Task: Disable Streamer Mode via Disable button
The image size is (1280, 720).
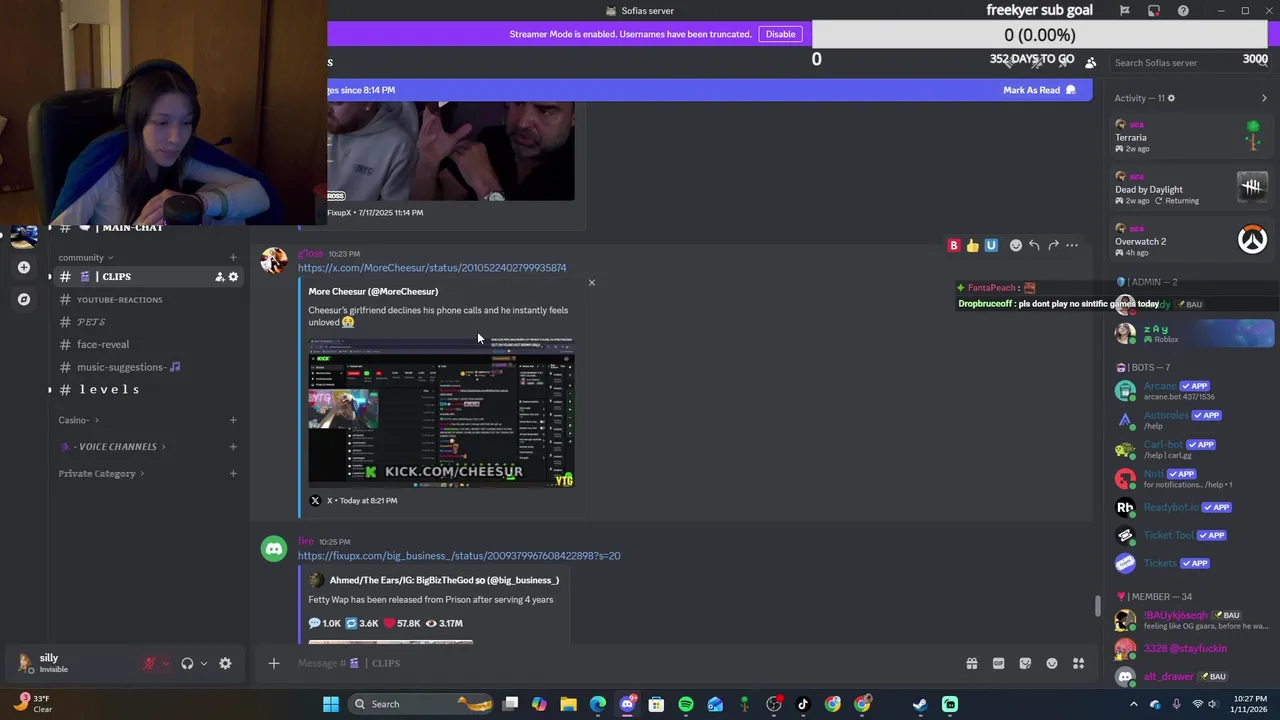Action: point(780,34)
